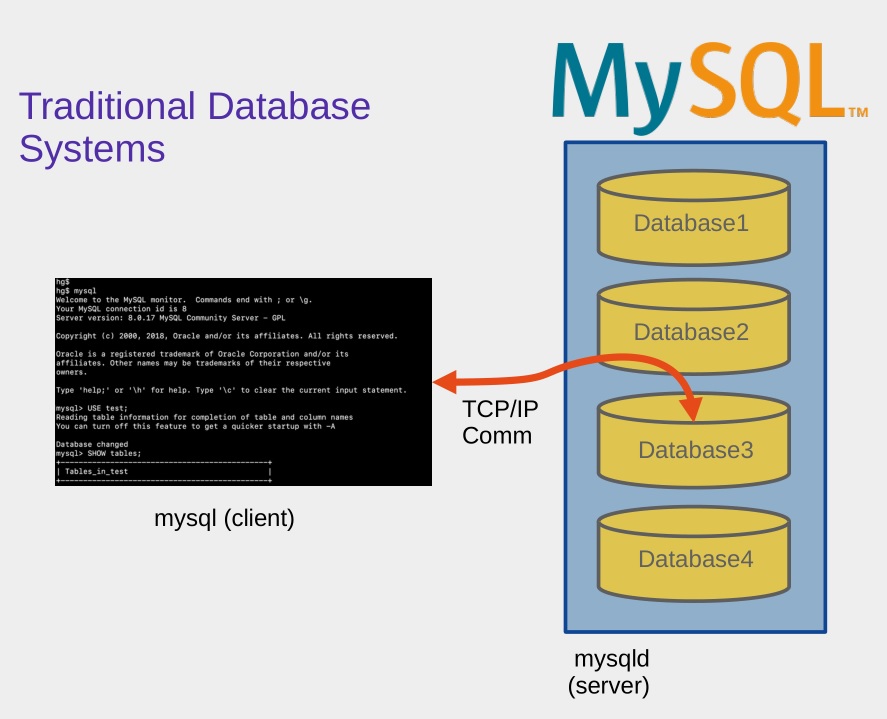Click the 'Welcome to the MySQL monitor' line

click(184, 300)
